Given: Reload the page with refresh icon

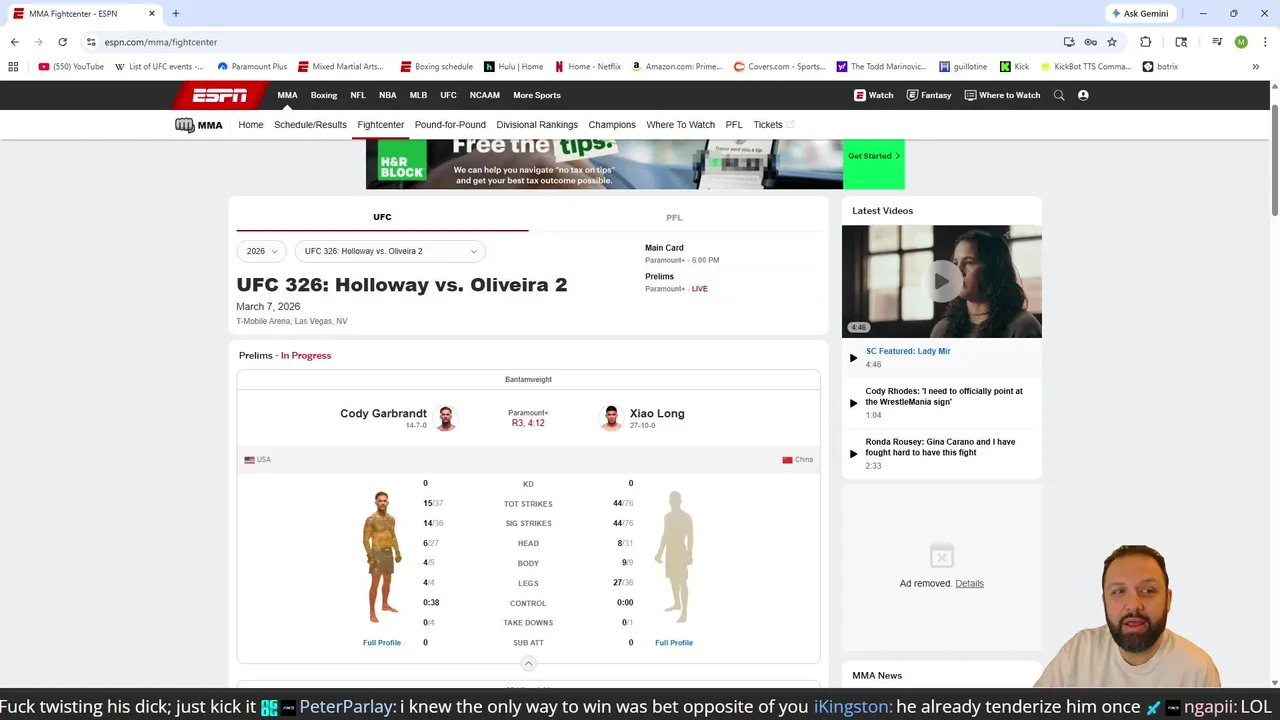Looking at the screenshot, I should [x=62, y=42].
